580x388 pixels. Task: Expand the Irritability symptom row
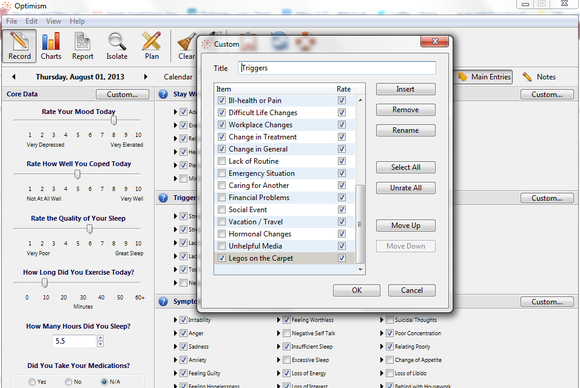pyautogui.click(x=175, y=320)
